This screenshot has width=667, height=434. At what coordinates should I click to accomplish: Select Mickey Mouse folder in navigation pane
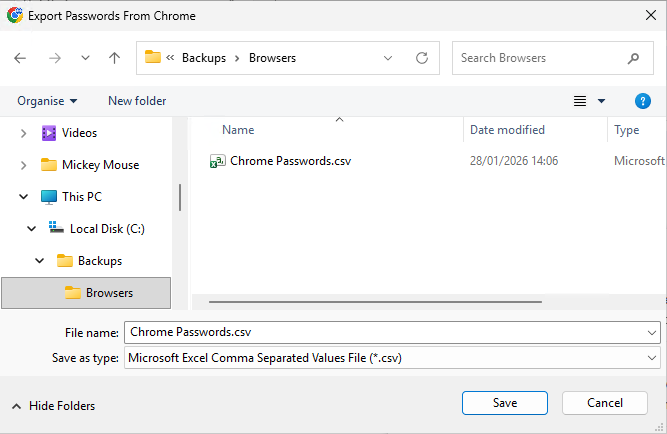100,165
